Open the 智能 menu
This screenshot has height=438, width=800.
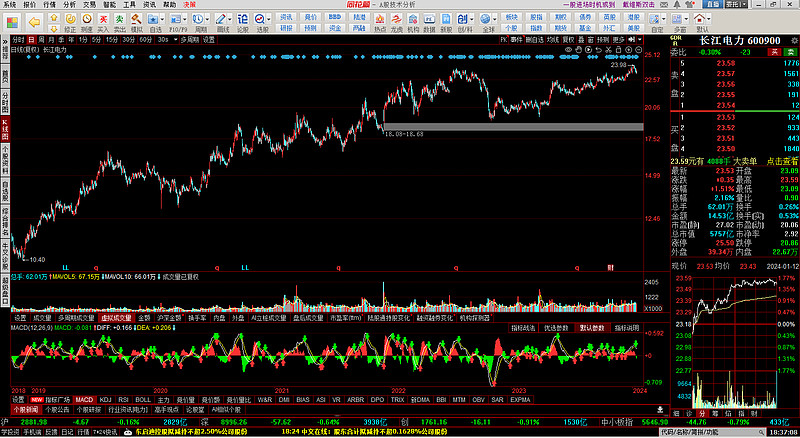click(109, 4)
